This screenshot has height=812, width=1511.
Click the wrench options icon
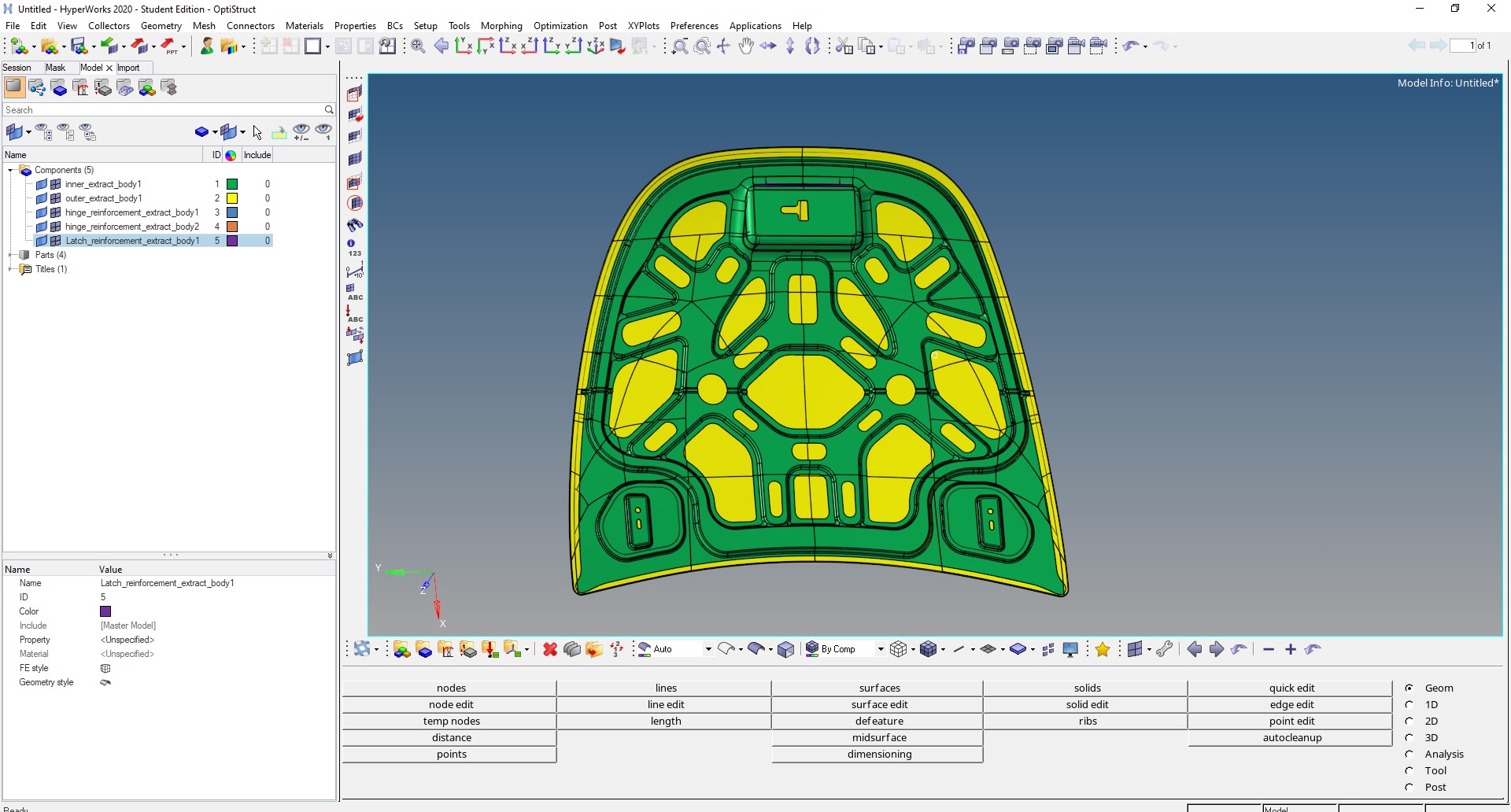(x=1165, y=649)
